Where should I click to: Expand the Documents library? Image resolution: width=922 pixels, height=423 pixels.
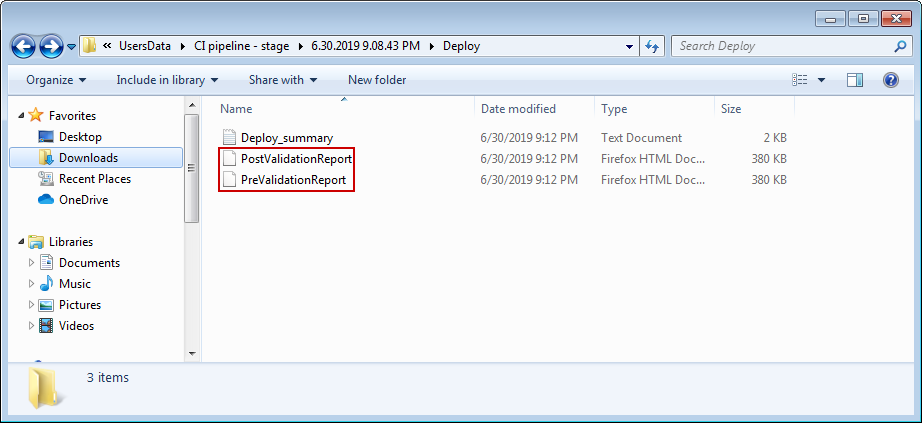[x=32, y=263]
